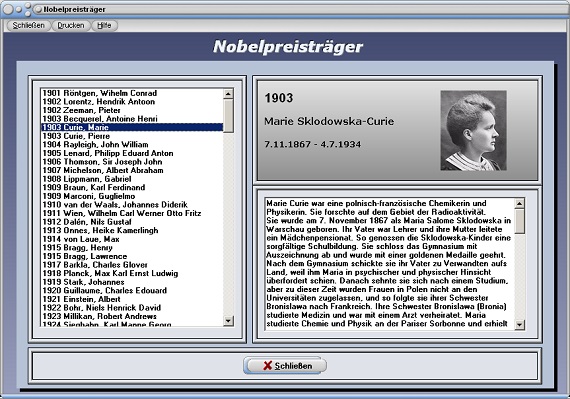Select 1904 Rayleigh, John William
This screenshot has height=399, width=570.
tap(132, 145)
